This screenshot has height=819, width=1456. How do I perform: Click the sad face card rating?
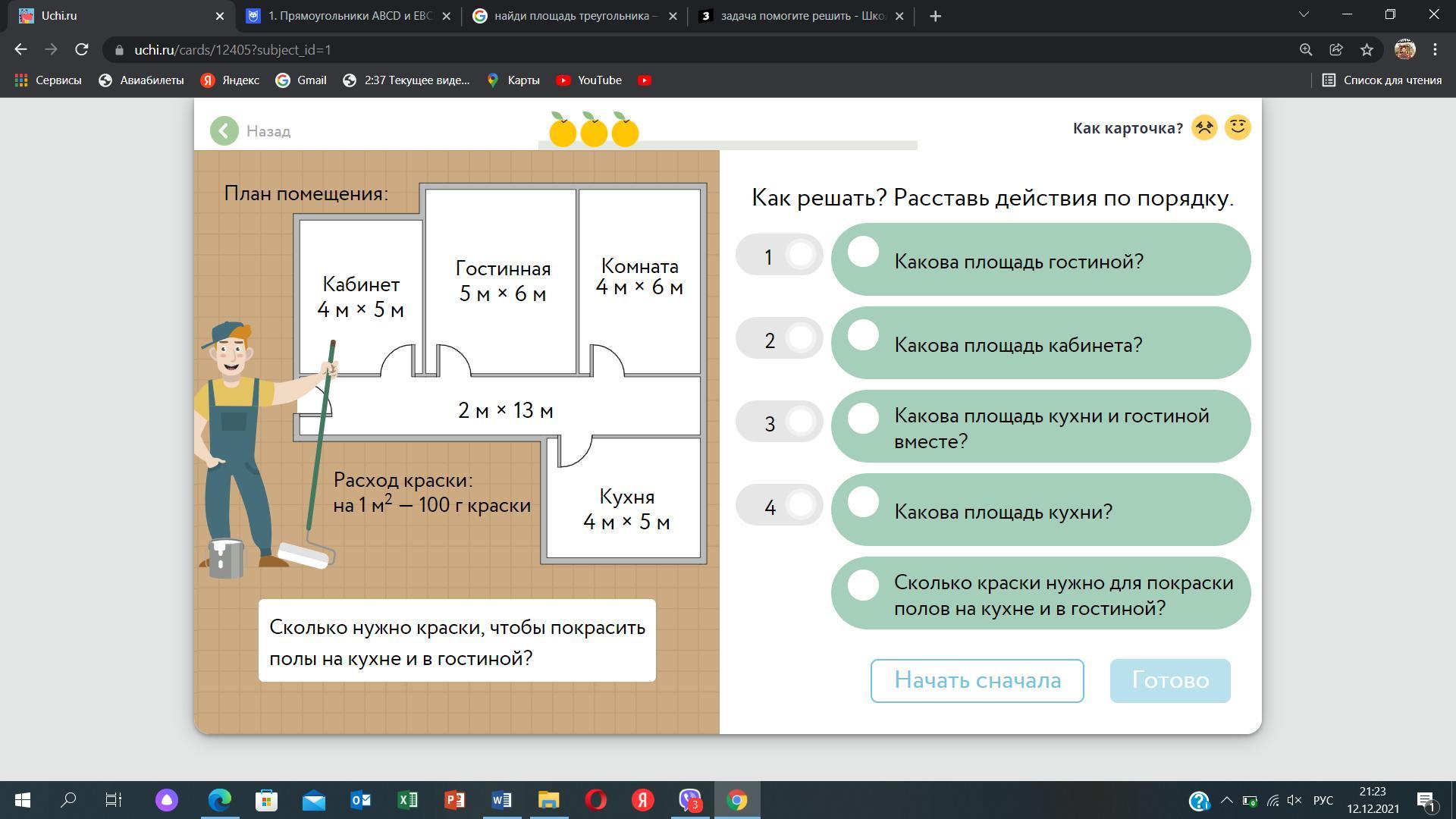click(x=1204, y=127)
